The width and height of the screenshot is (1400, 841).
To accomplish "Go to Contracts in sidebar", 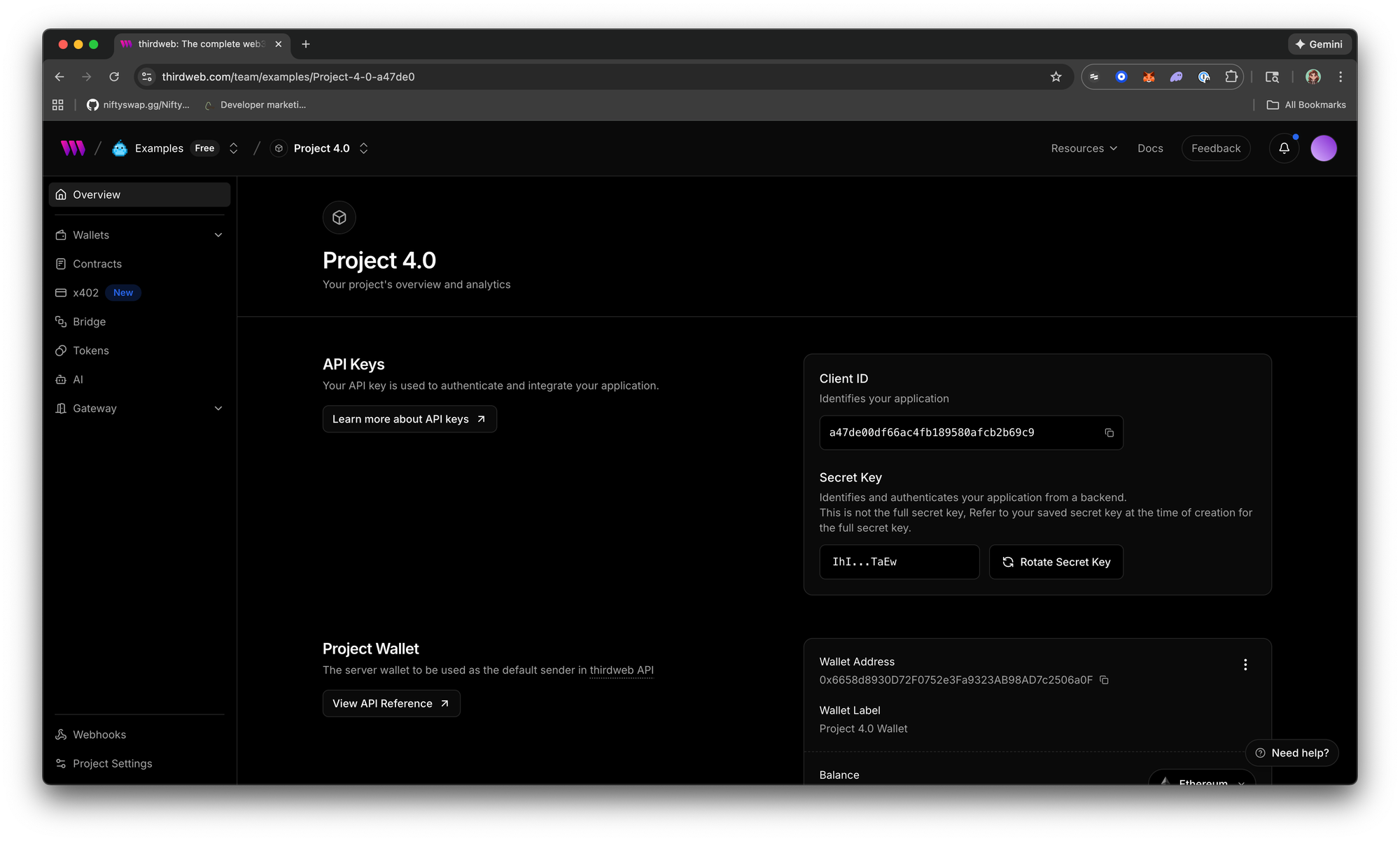I will (97, 264).
